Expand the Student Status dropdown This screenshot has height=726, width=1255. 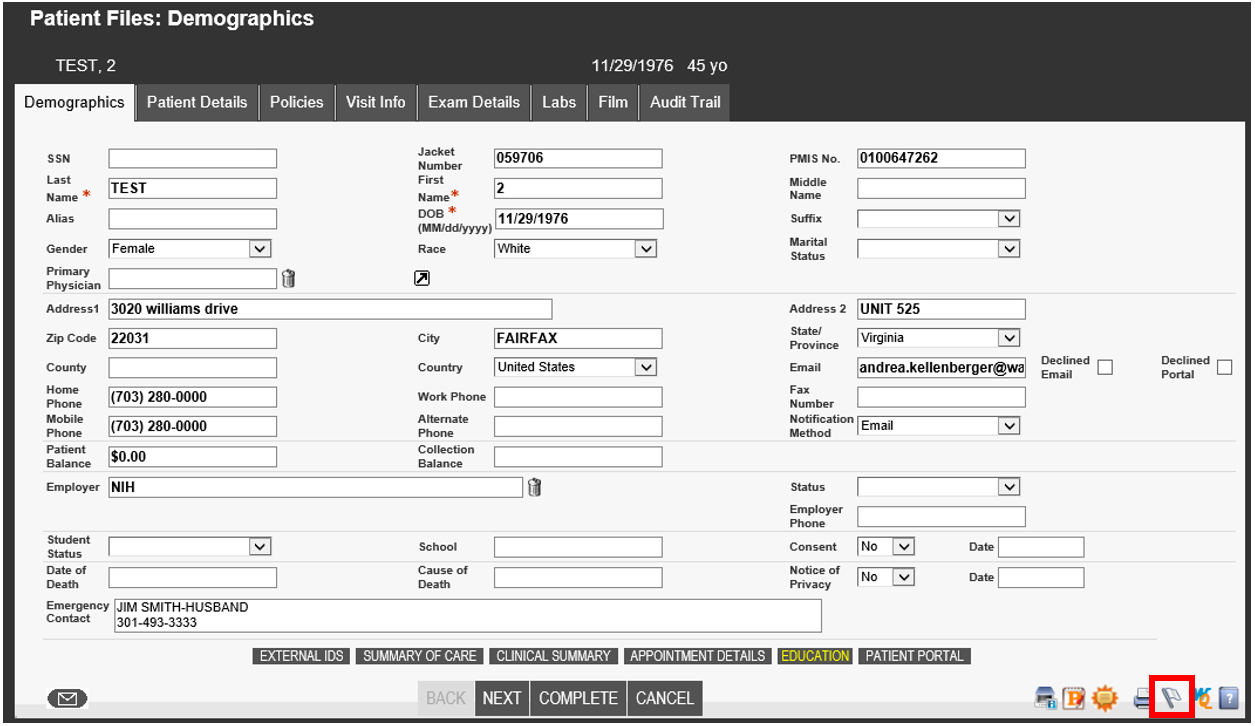coord(190,547)
